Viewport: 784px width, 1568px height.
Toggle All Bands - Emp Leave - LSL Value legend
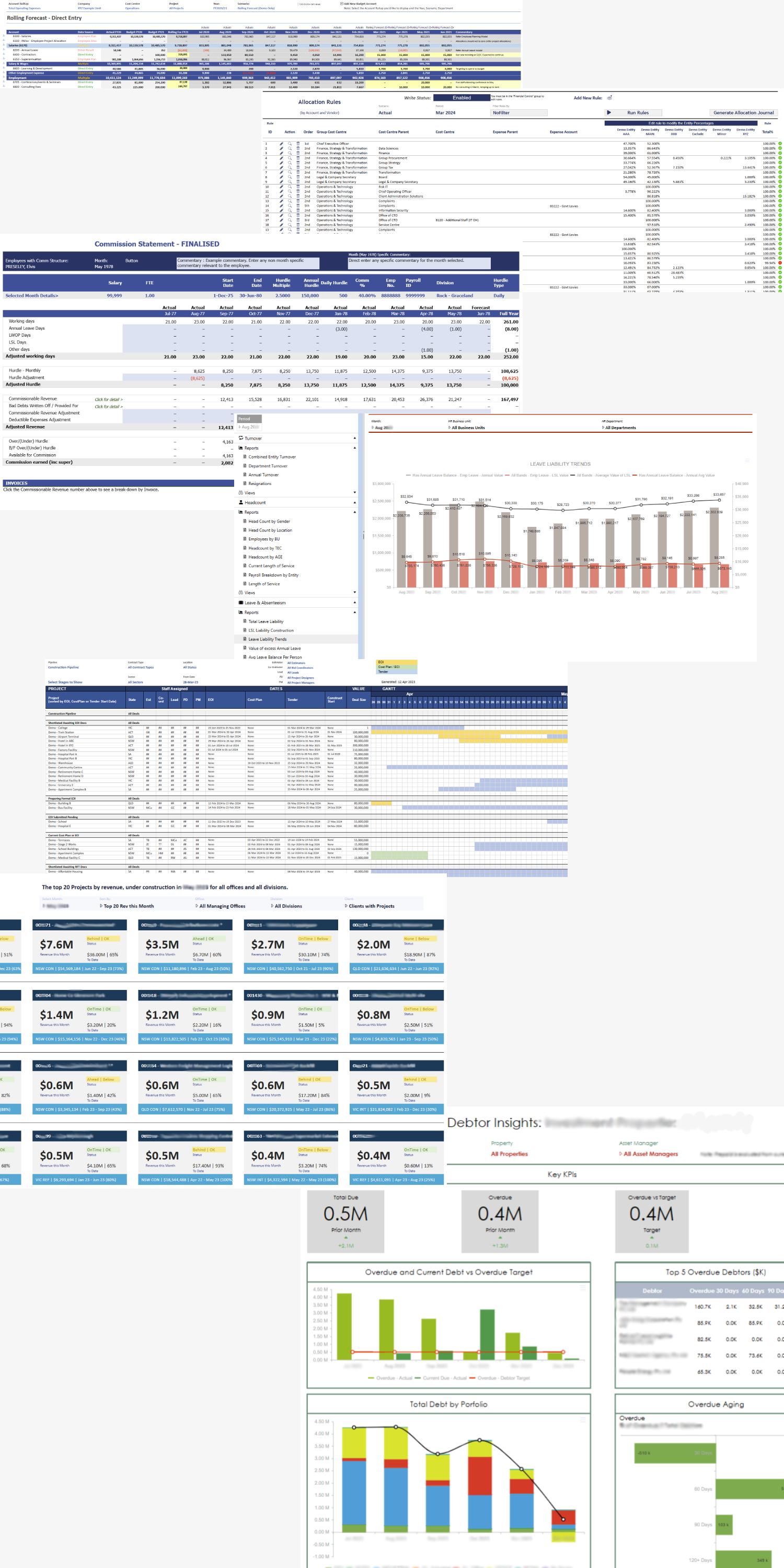[536, 476]
